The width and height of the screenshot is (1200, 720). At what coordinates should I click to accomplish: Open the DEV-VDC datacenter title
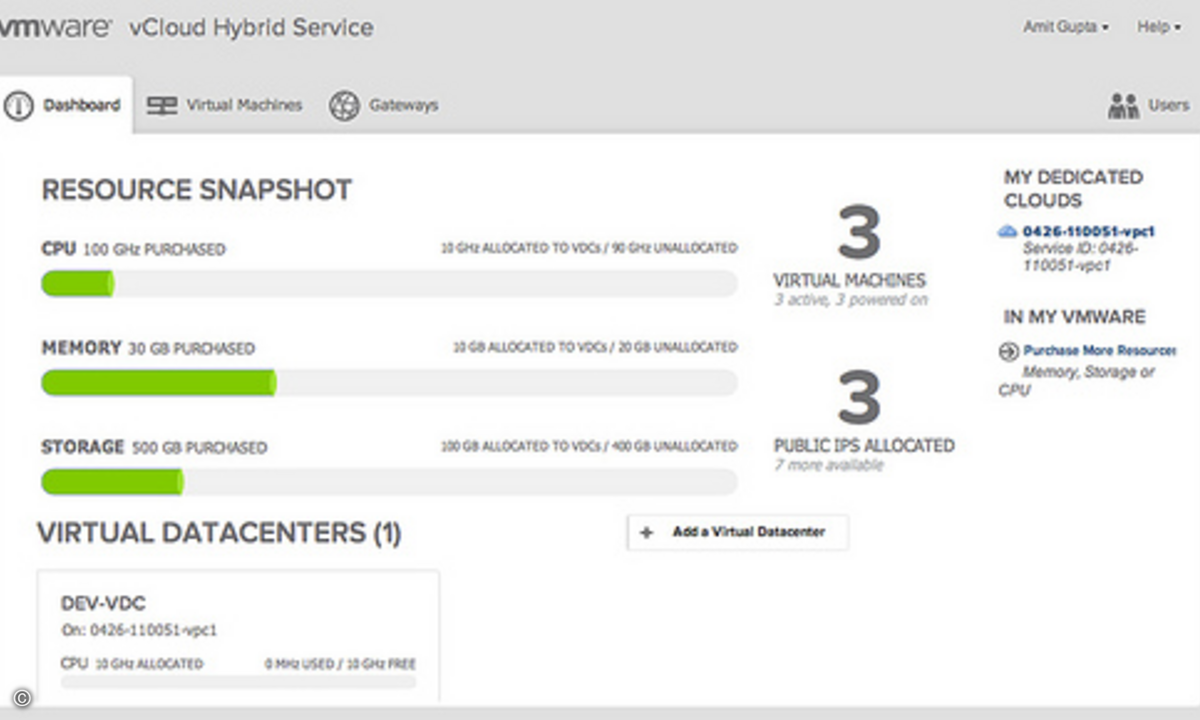click(x=103, y=605)
